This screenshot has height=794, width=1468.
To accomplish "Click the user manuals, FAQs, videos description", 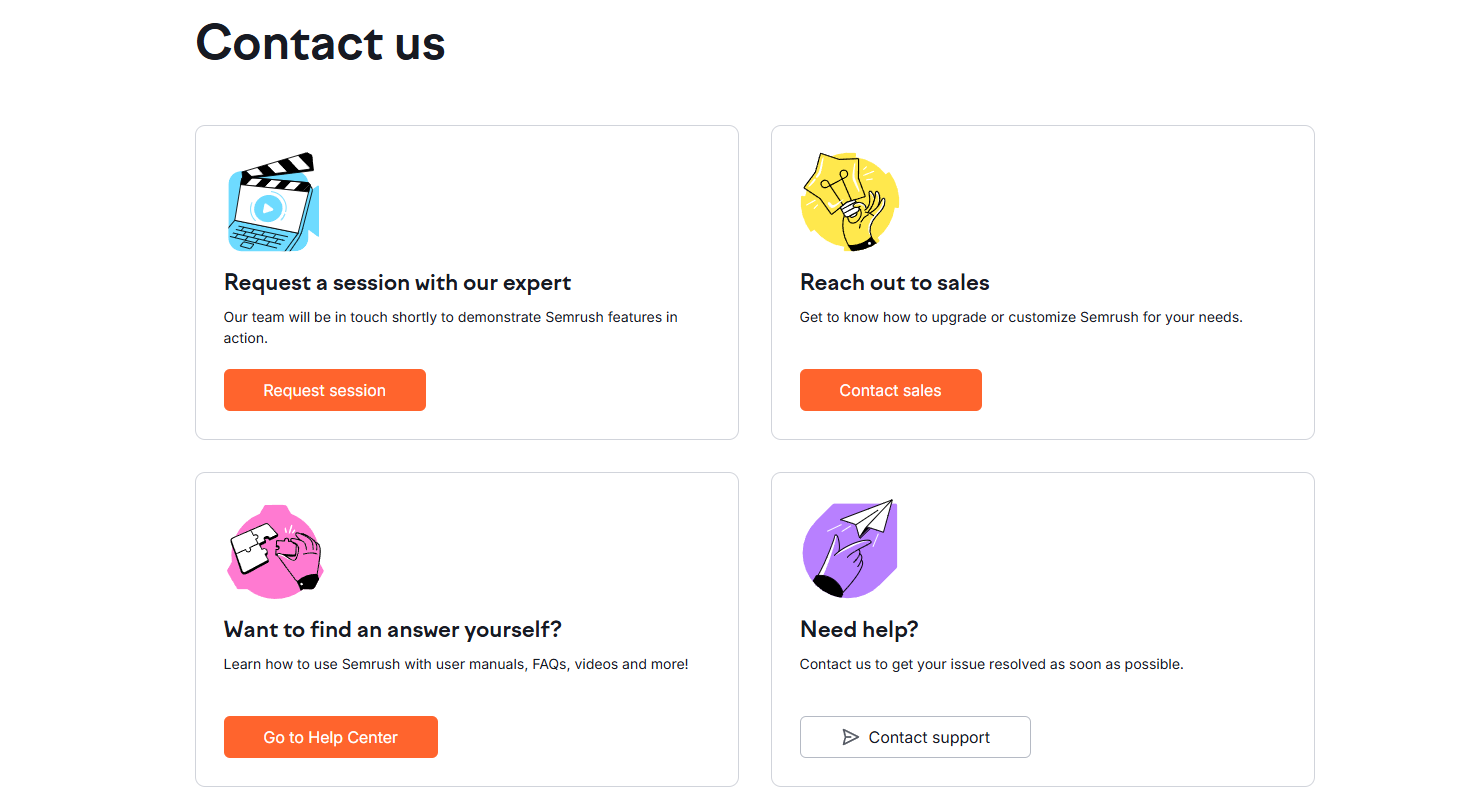I will (x=455, y=664).
